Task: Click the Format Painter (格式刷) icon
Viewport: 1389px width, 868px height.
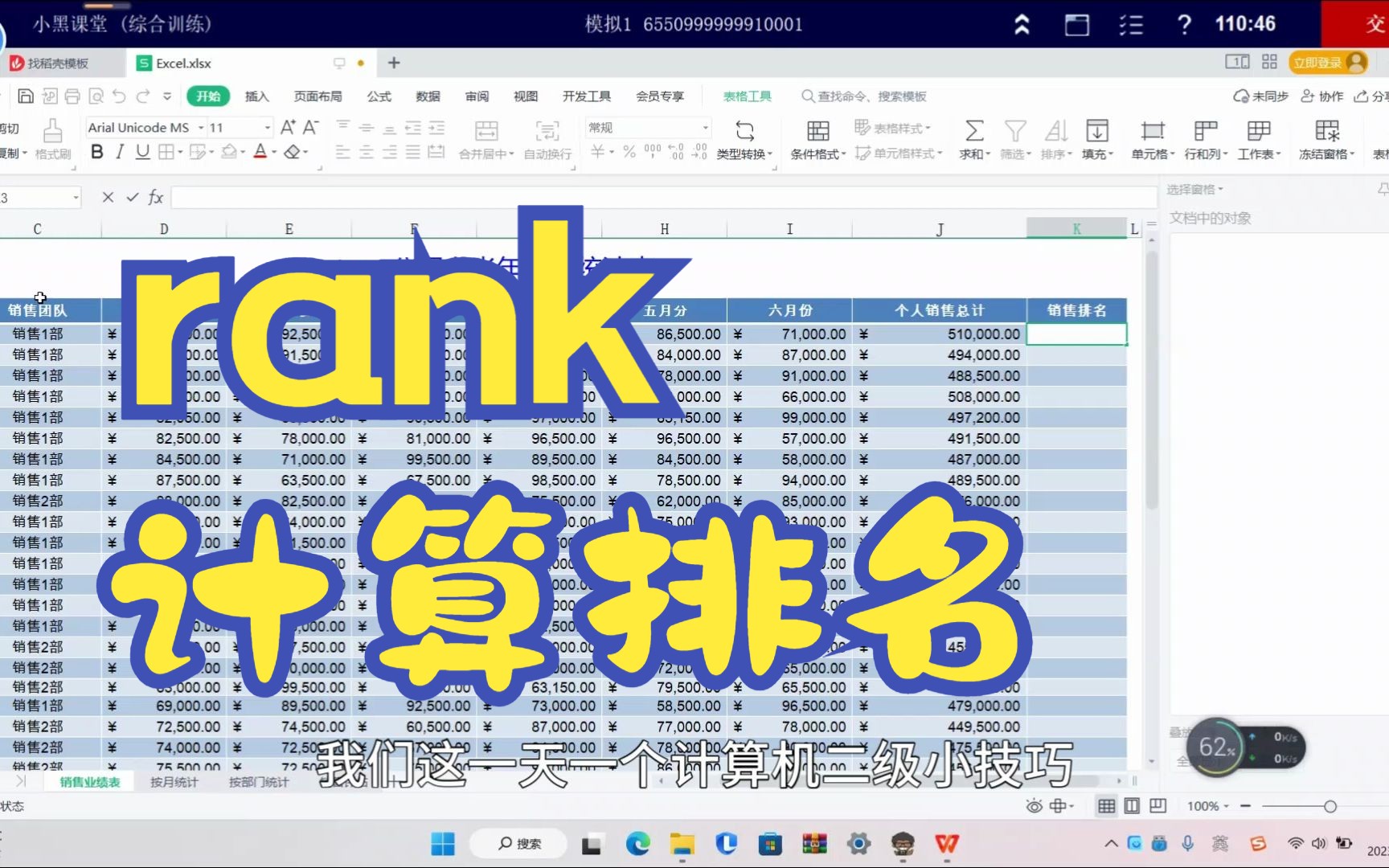Action: tap(51, 139)
